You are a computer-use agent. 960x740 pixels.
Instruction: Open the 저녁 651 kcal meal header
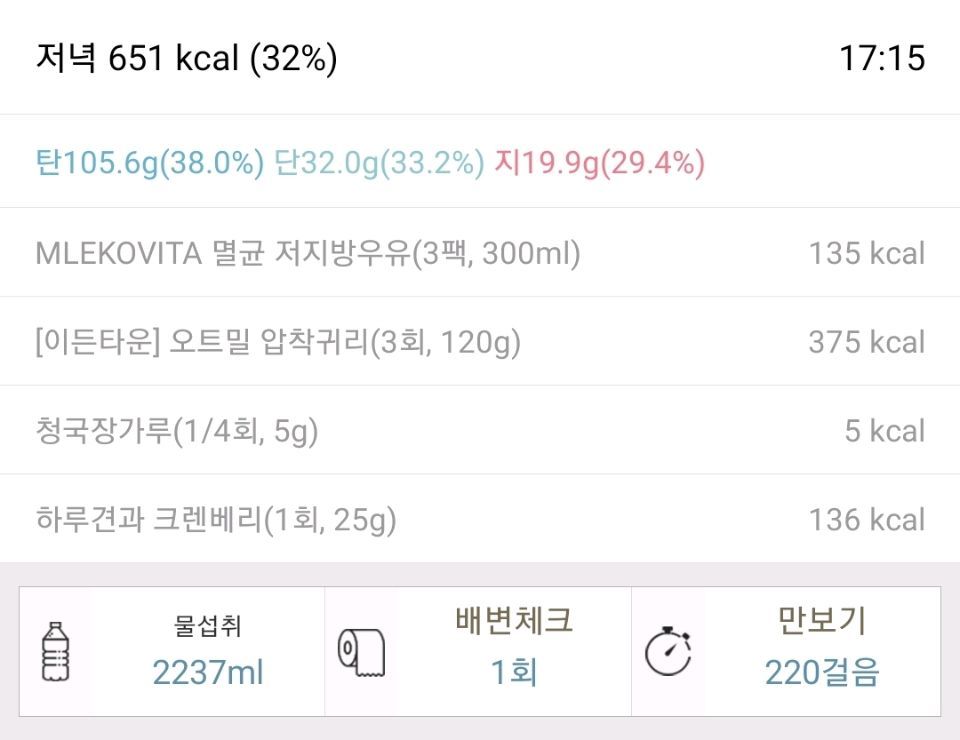pyautogui.click(x=187, y=58)
